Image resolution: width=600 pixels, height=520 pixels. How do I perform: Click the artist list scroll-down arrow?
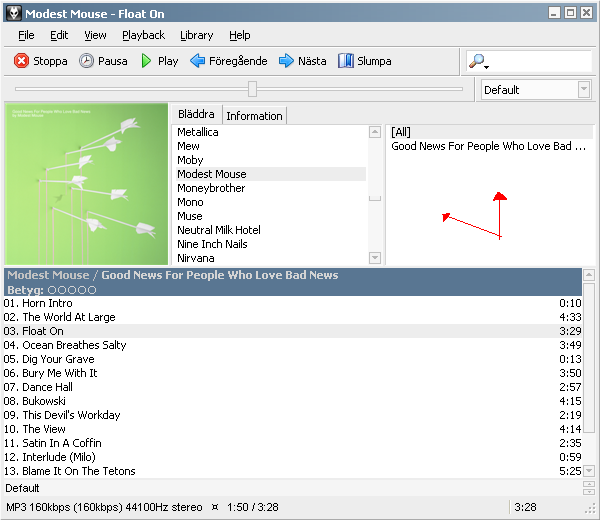pos(375,258)
